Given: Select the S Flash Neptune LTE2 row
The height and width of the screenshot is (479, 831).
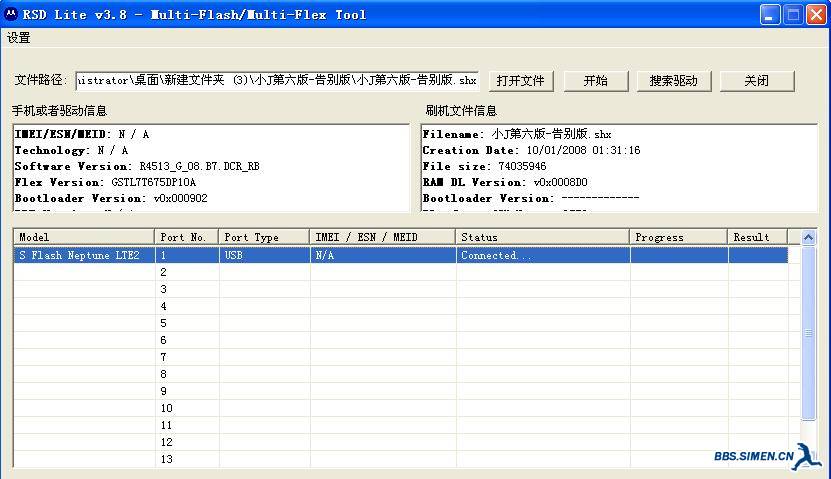Looking at the screenshot, I should pos(401,255).
